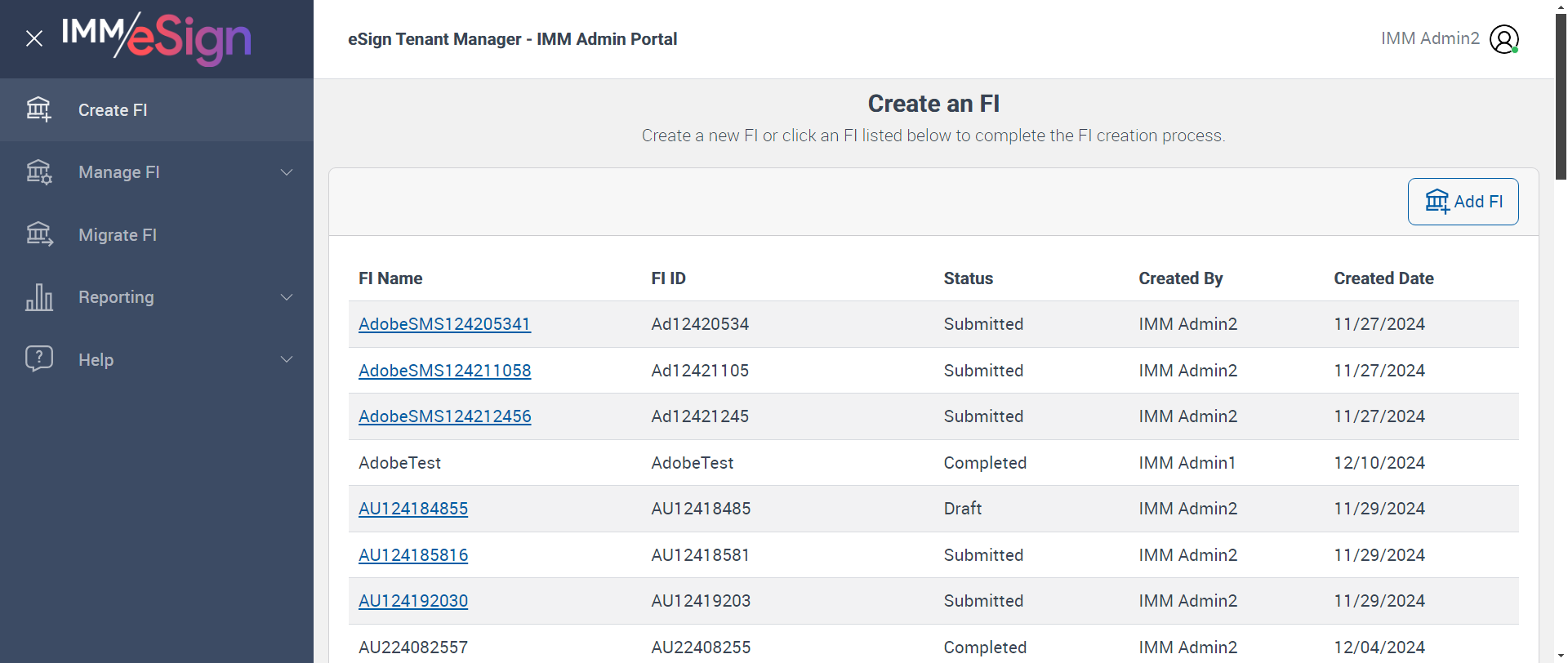
Task: Open the AdobeSMS124205341 FI link
Action: (x=444, y=324)
